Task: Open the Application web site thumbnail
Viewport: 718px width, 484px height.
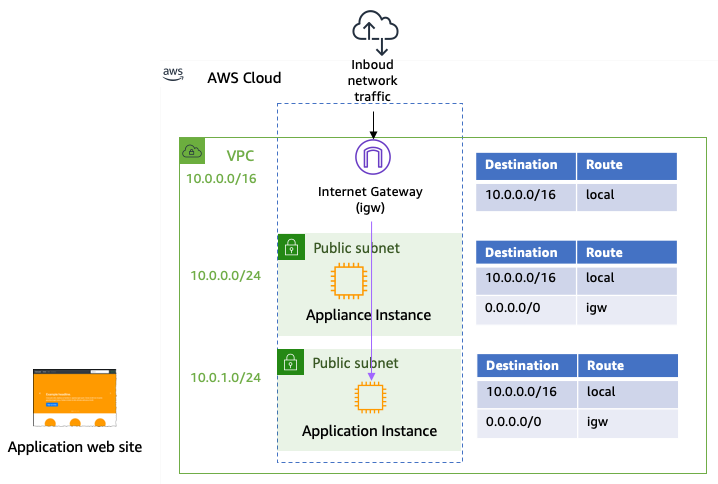Action: (x=75, y=397)
